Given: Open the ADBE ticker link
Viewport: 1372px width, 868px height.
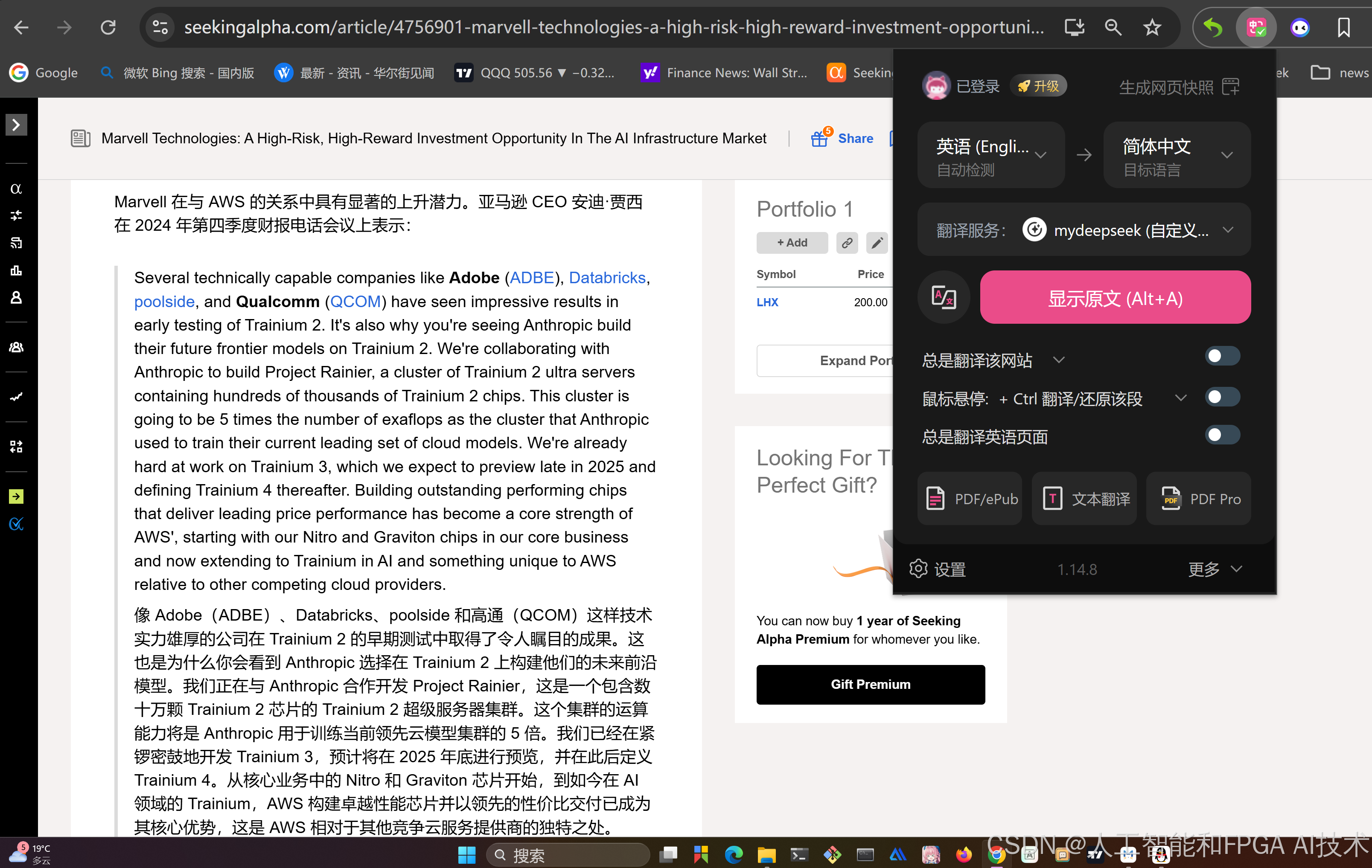Looking at the screenshot, I should 532,278.
